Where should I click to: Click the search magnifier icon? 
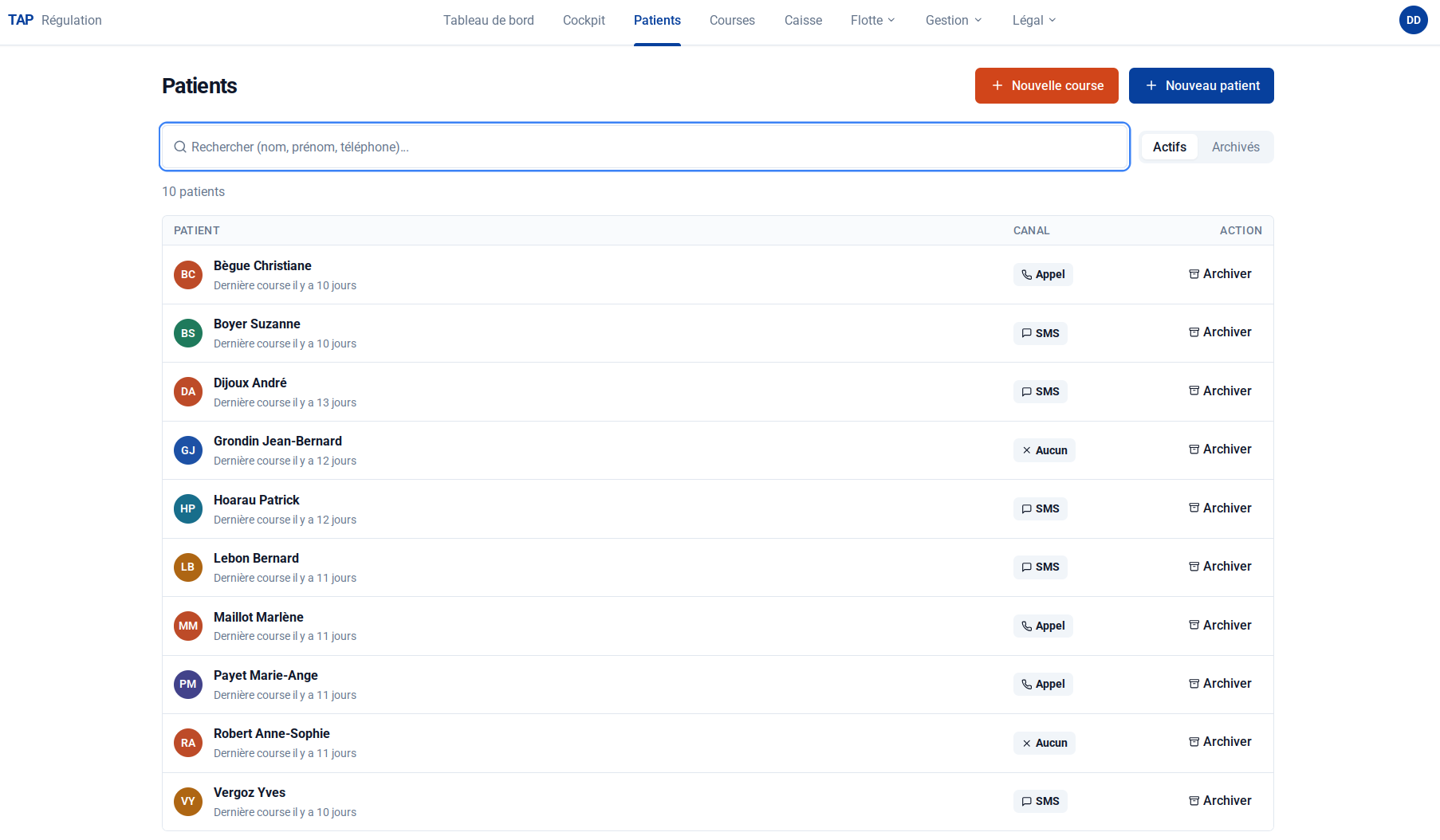pos(180,147)
